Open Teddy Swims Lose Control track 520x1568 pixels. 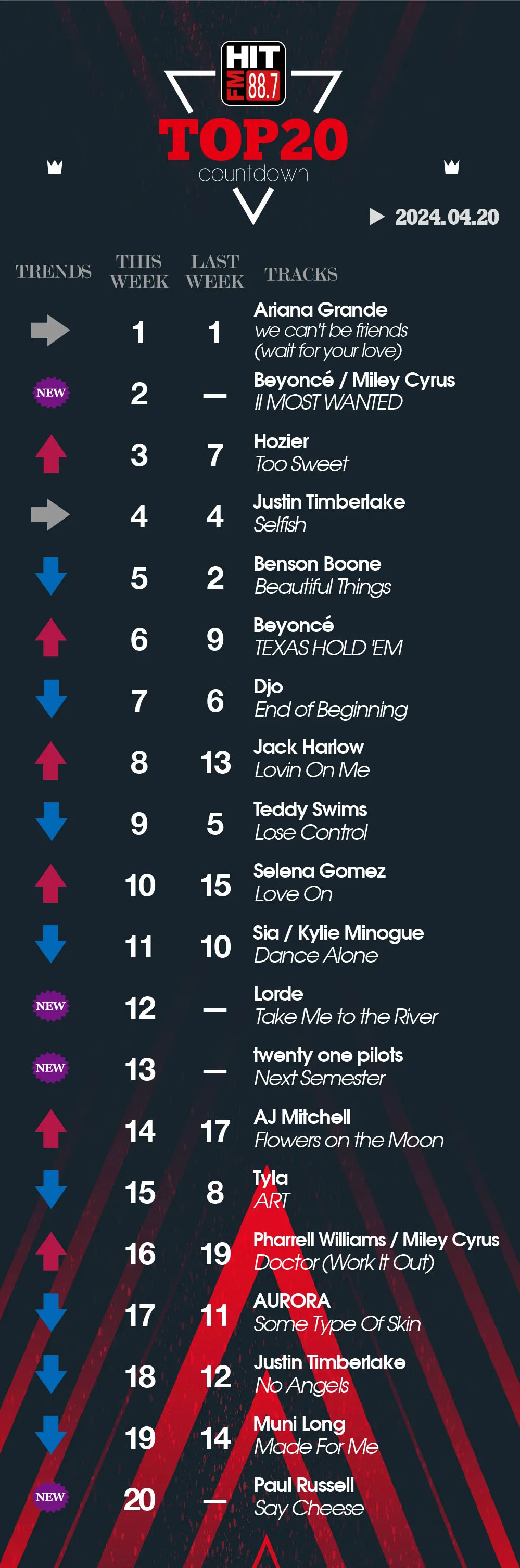(x=311, y=820)
